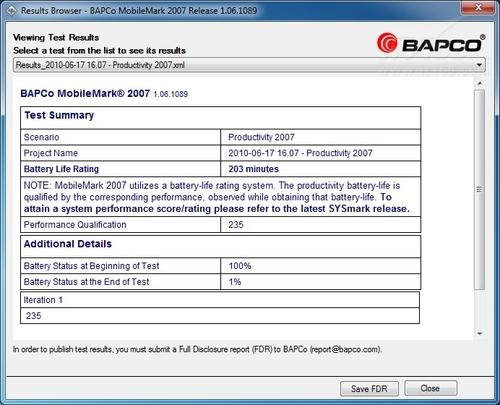This screenshot has height=405, width=500.
Task: Click the scrollbar down arrow
Action: [x=480, y=333]
